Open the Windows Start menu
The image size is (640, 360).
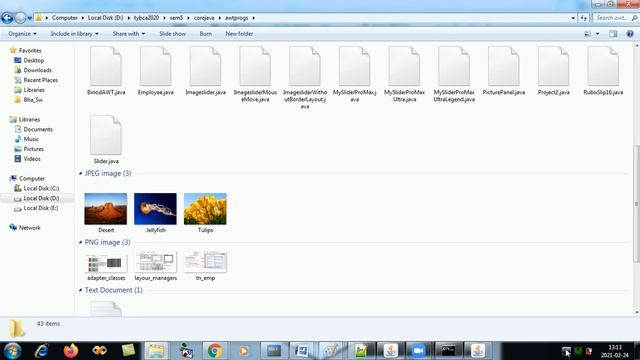[12, 351]
